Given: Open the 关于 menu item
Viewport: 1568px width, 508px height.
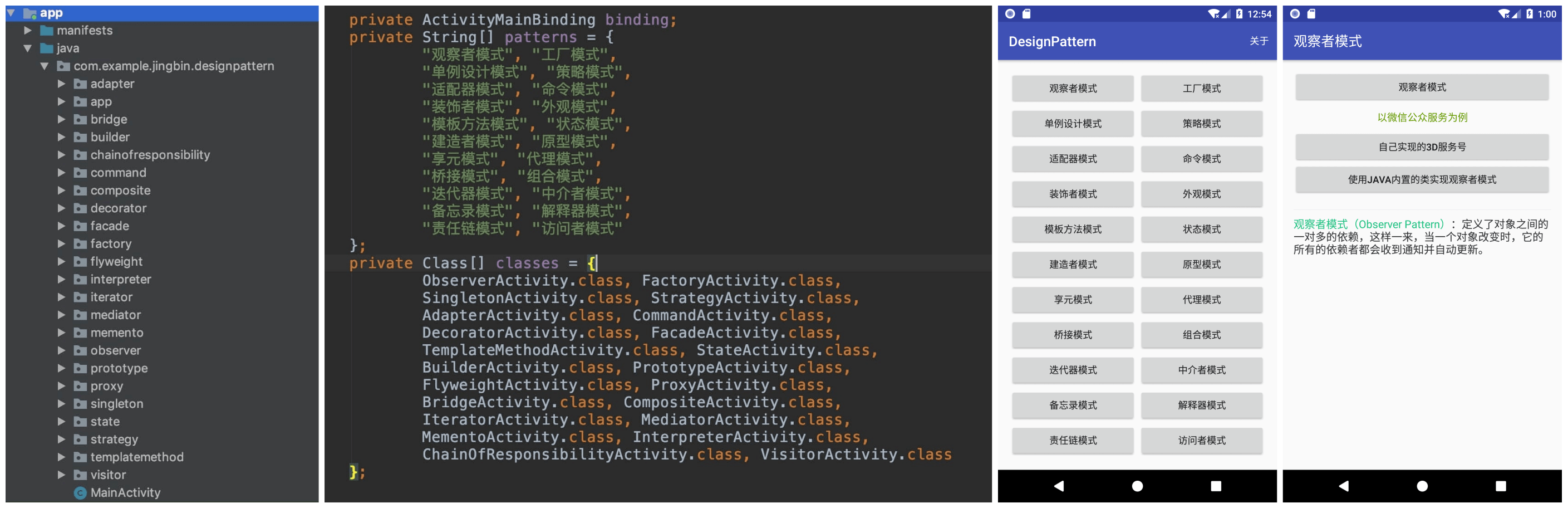Looking at the screenshot, I should coord(1258,41).
